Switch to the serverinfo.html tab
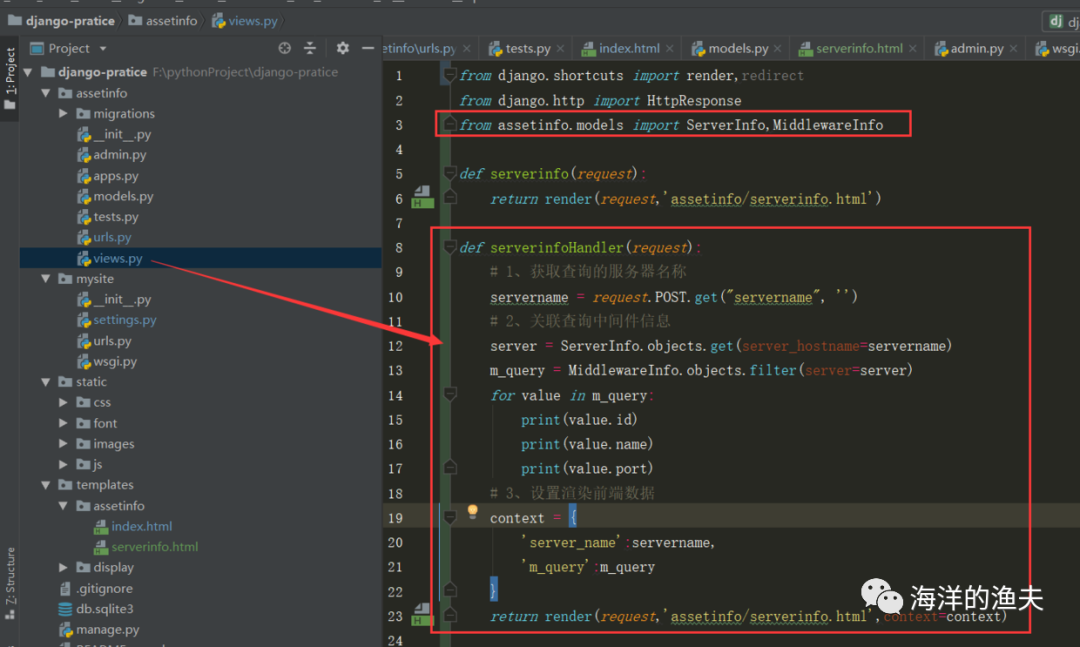Screen dimensions: 1080x647 pyautogui.click(x=858, y=48)
